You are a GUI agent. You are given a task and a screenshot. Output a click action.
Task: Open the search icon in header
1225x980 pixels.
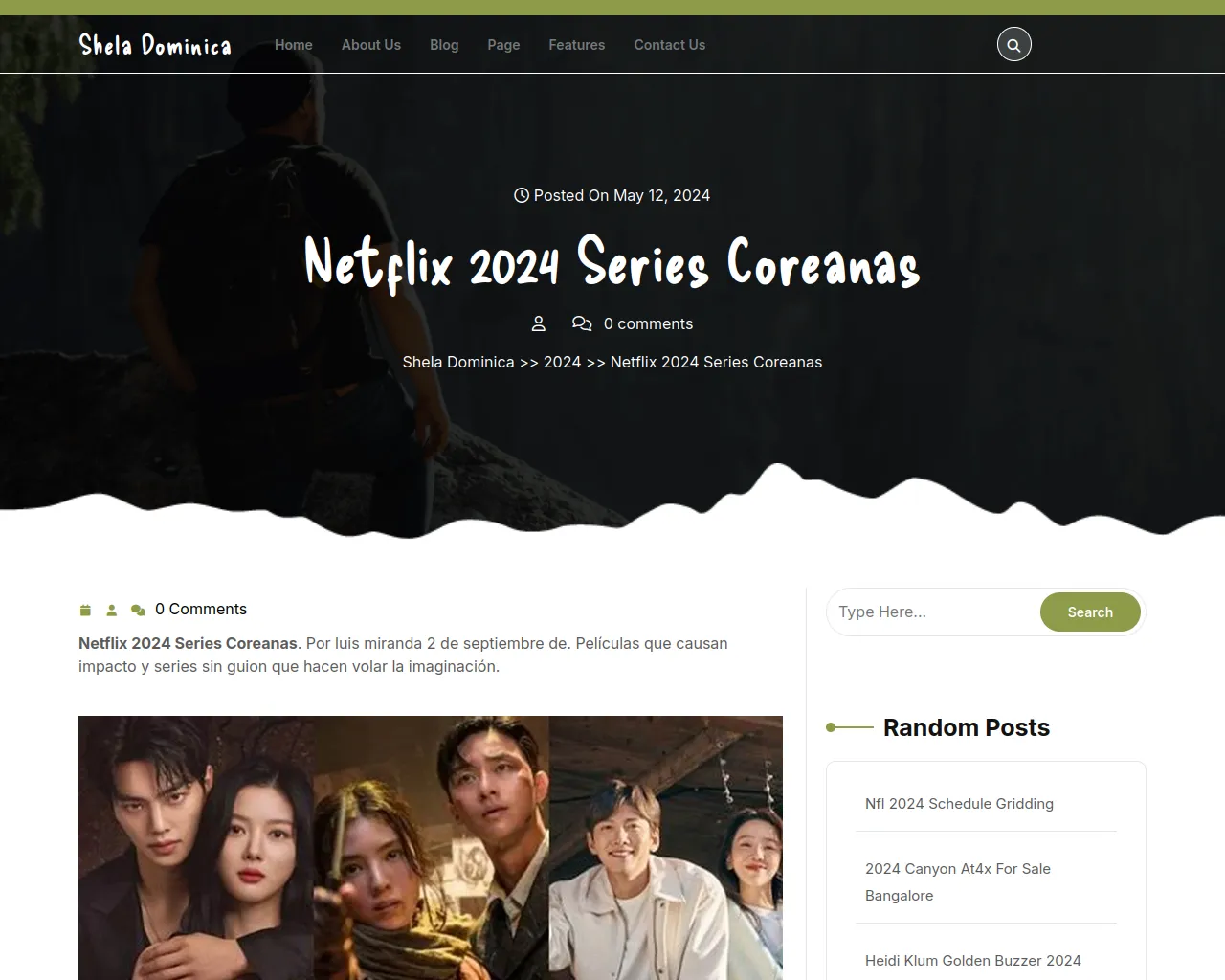pyautogui.click(x=1013, y=44)
